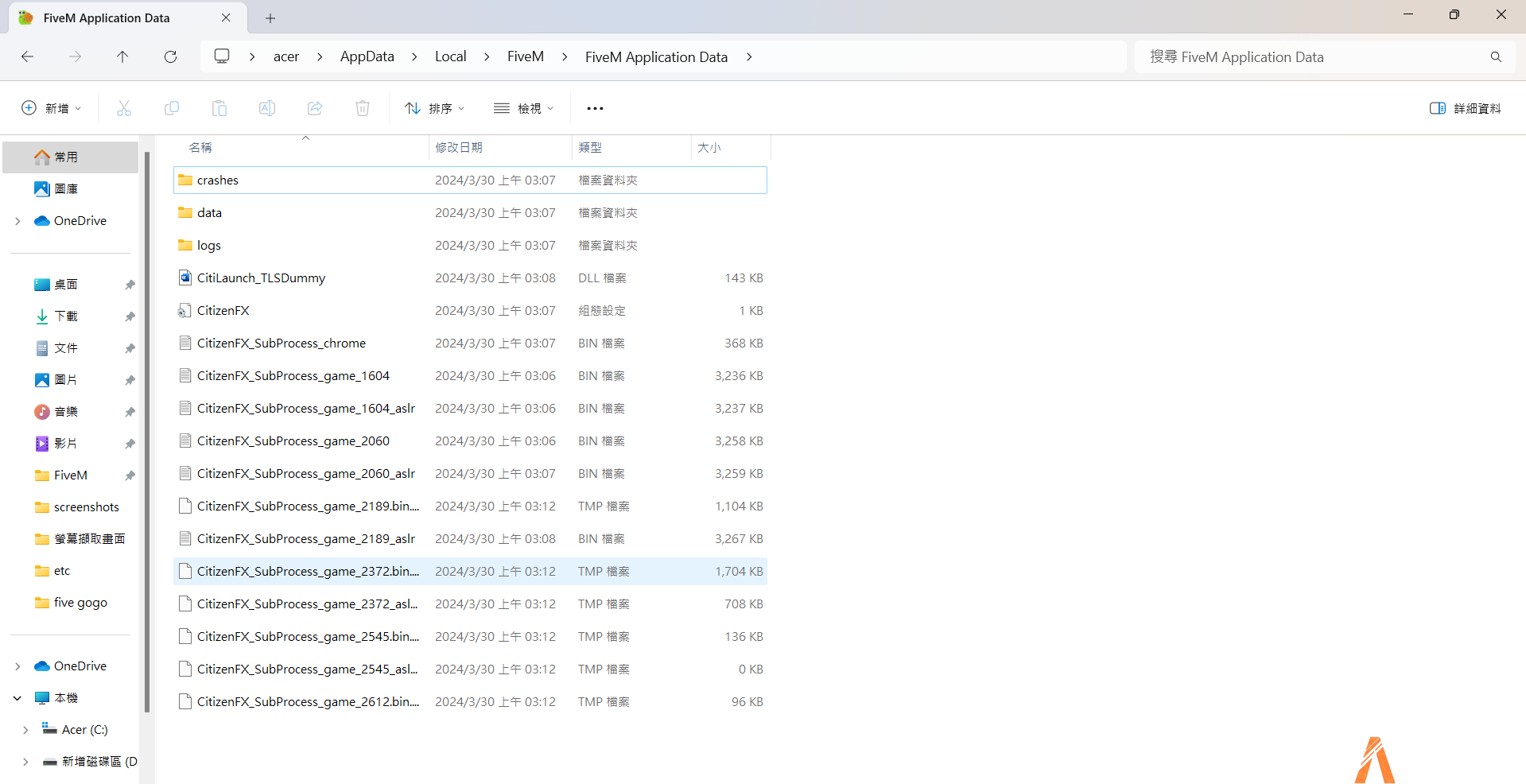Click the Delete trash icon
Viewport: 1526px width, 784px height.
tap(363, 108)
